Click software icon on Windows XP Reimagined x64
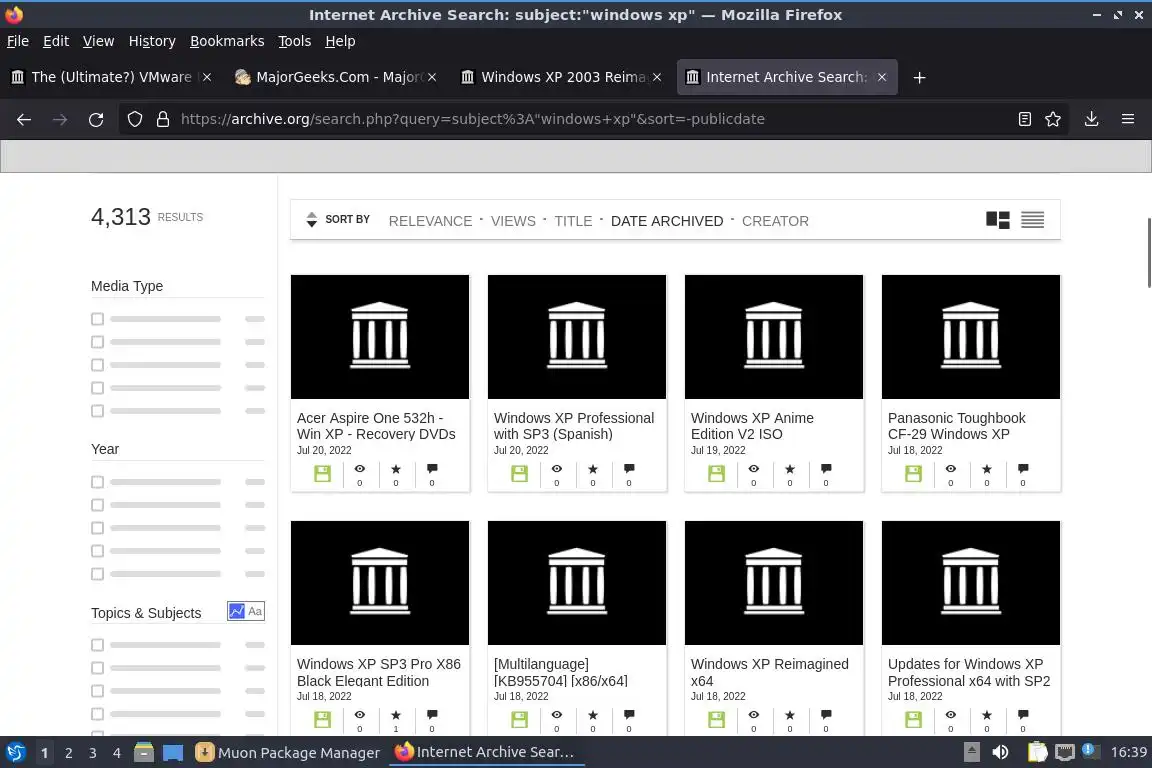This screenshot has width=1152, height=768. click(x=716, y=719)
